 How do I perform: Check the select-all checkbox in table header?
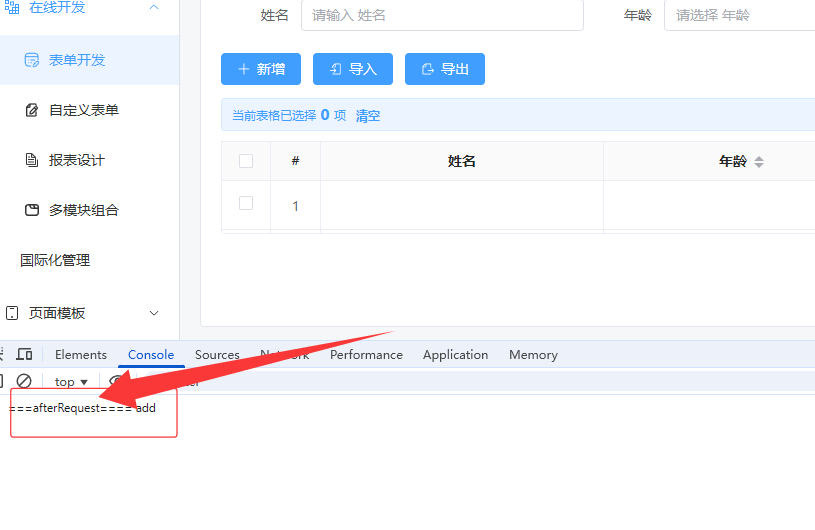tap(246, 161)
